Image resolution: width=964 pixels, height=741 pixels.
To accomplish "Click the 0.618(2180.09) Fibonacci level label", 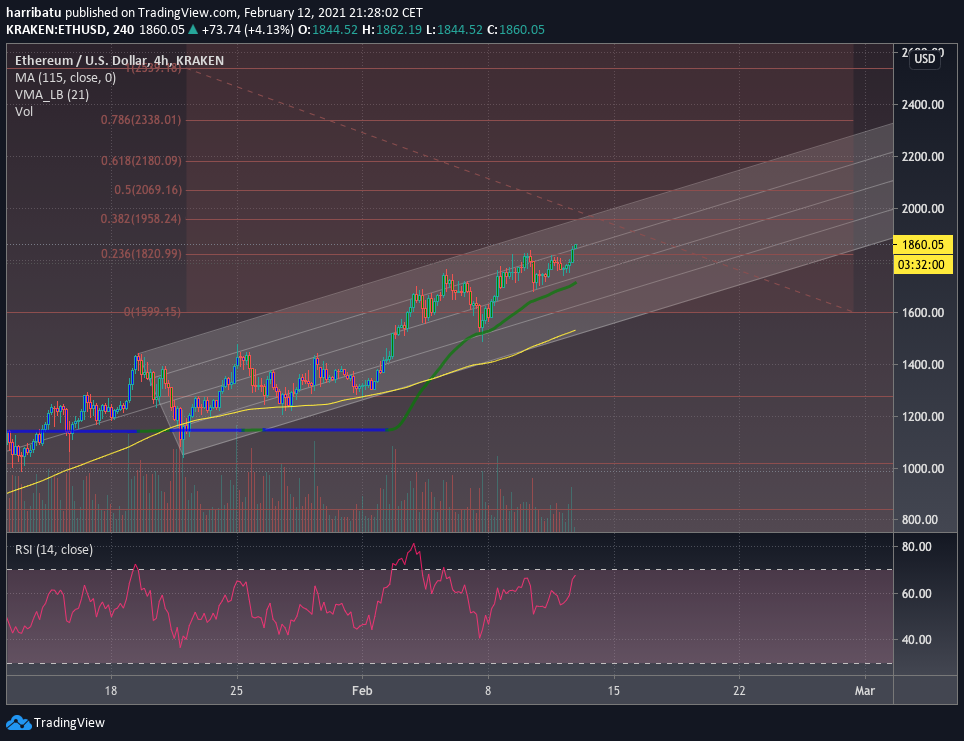I will pos(141,160).
